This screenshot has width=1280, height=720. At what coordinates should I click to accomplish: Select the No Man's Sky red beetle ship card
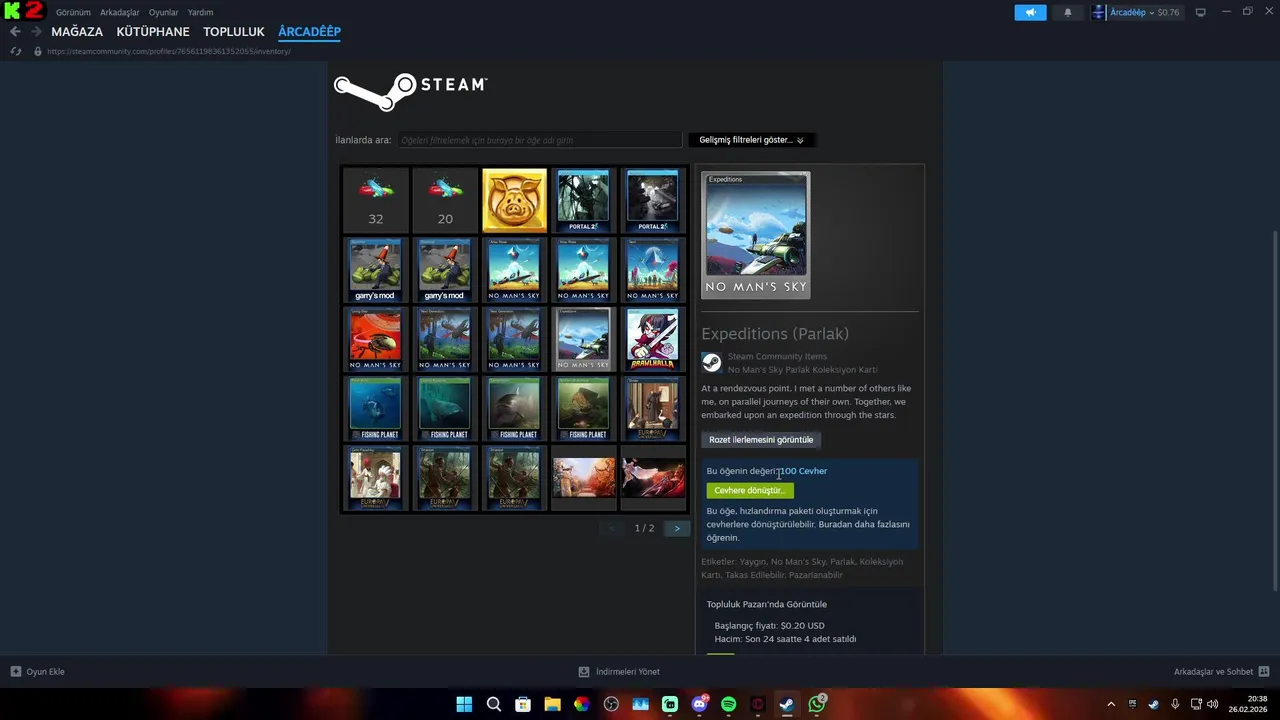click(x=375, y=339)
